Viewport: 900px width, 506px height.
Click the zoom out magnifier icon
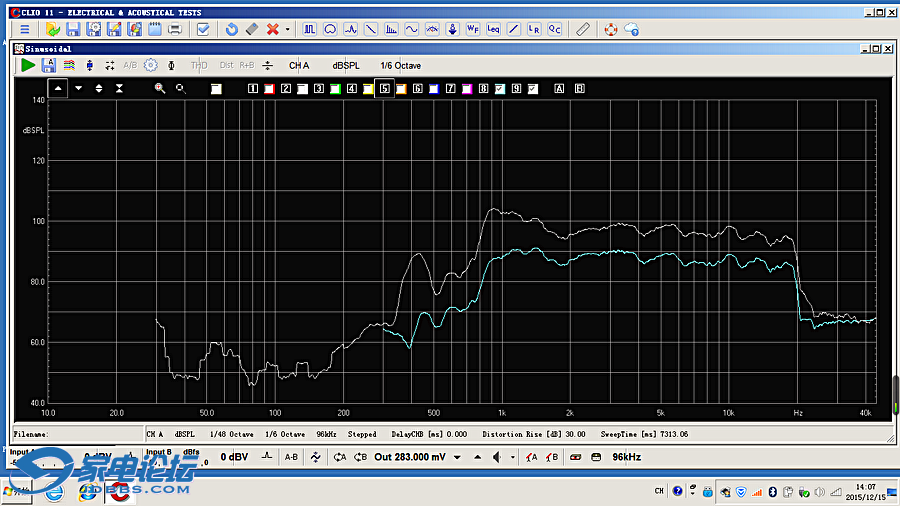pyautogui.click(x=181, y=88)
